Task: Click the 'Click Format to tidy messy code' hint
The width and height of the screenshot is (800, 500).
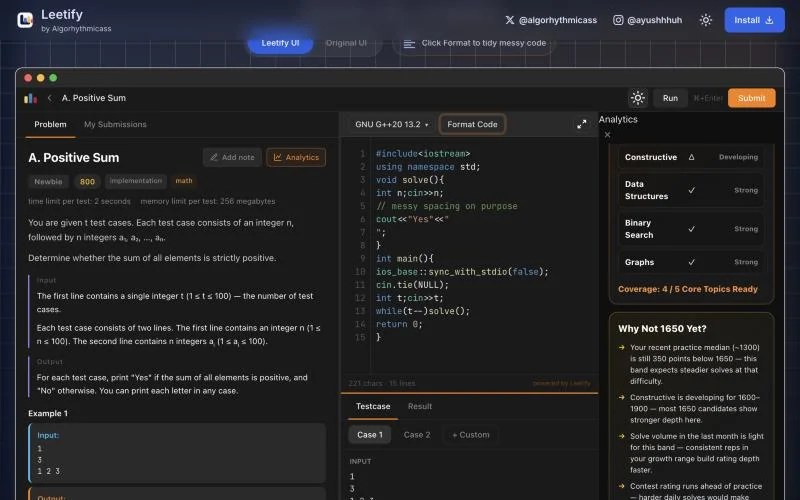Action: [474, 43]
